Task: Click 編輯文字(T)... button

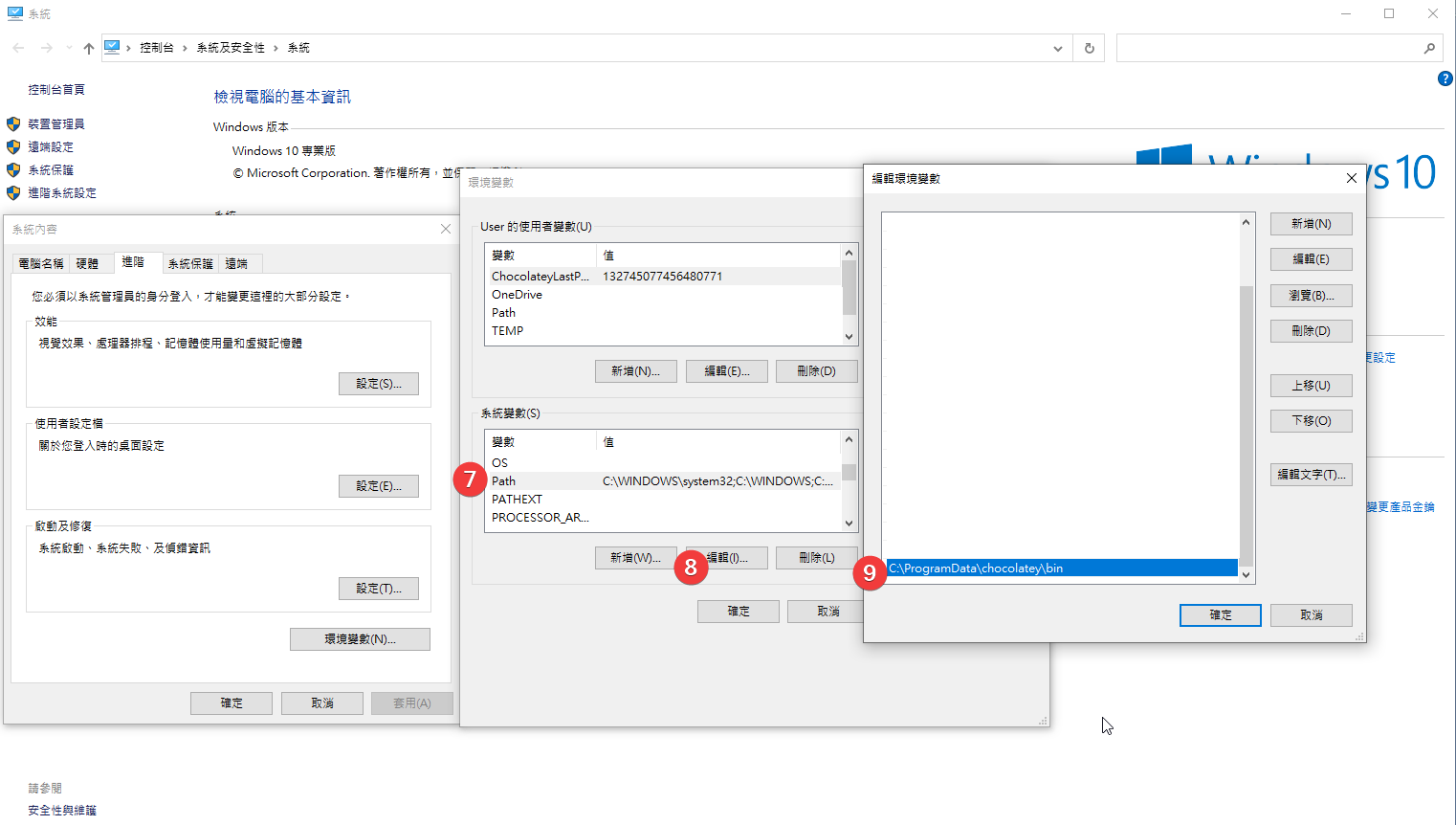Action: pos(1312,475)
